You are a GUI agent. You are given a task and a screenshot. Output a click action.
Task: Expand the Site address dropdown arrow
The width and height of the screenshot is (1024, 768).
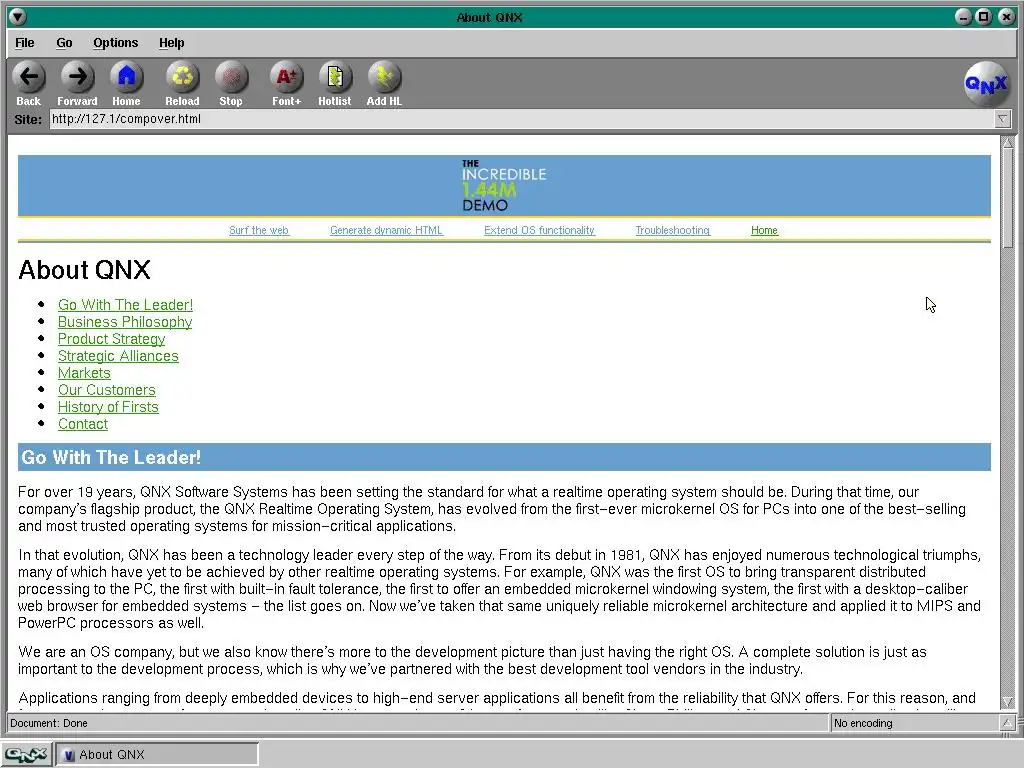[x=1002, y=119]
